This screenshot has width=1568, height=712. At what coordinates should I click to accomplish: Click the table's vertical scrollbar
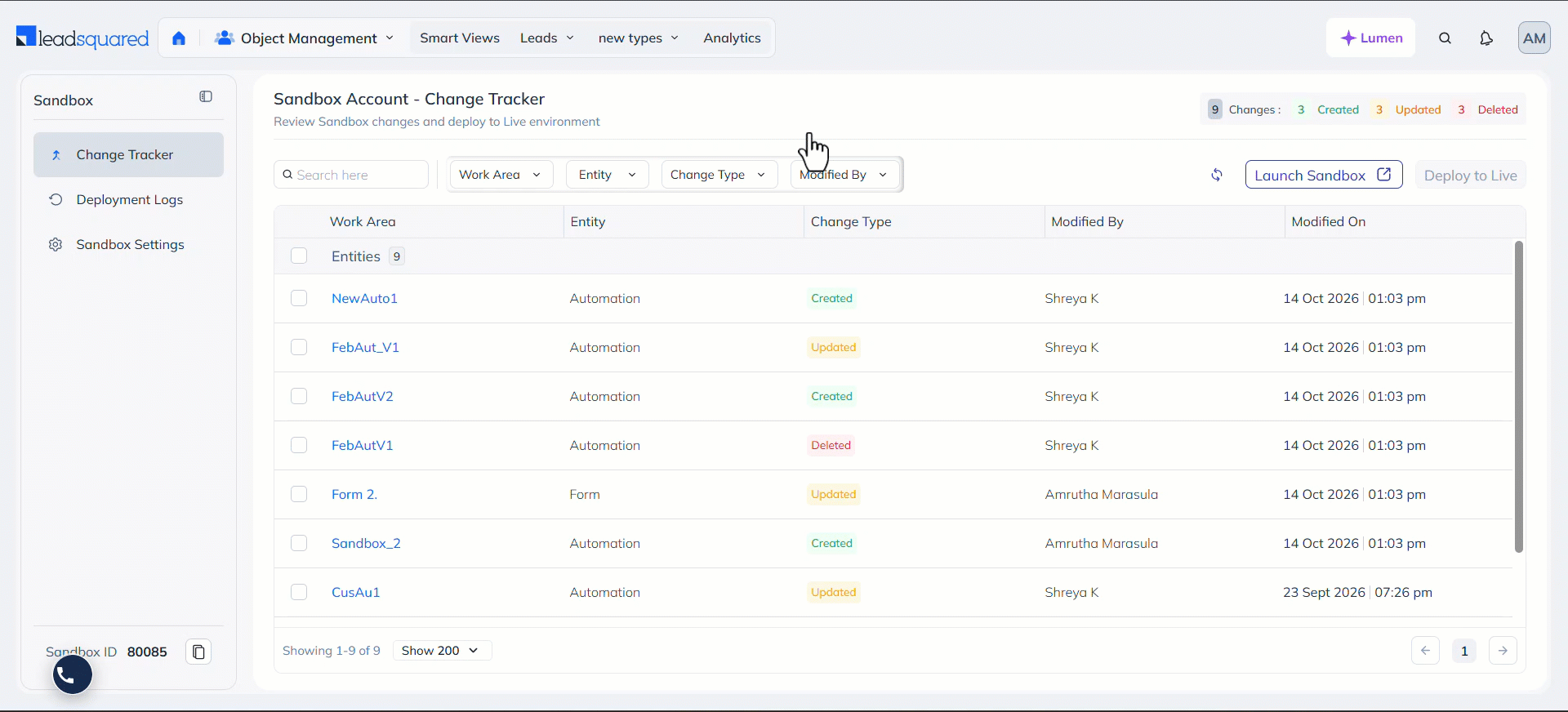(x=1519, y=397)
